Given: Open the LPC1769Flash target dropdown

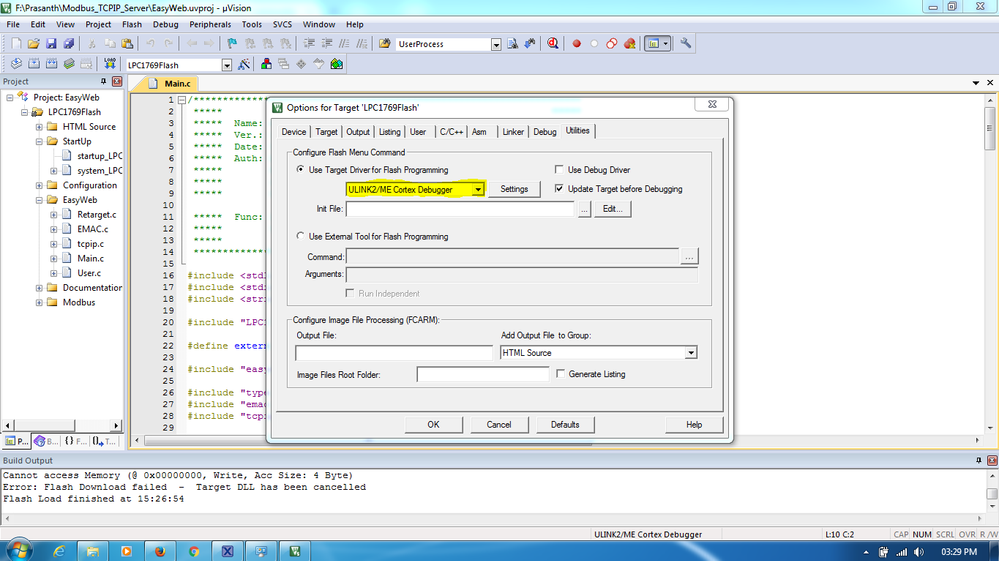Looking at the screenshot, I should coord(226,65).
